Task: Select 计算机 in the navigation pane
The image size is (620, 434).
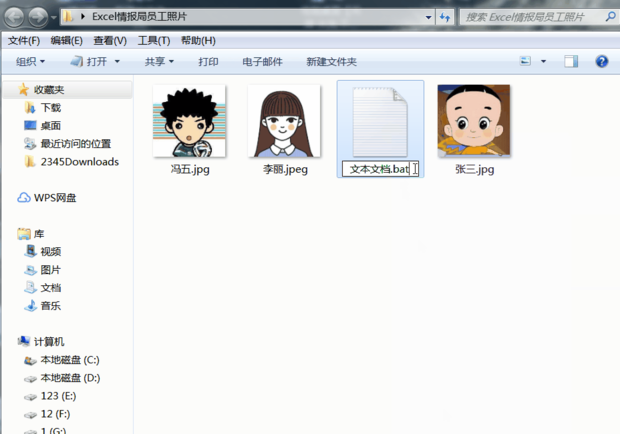Action: coord(49,342)
